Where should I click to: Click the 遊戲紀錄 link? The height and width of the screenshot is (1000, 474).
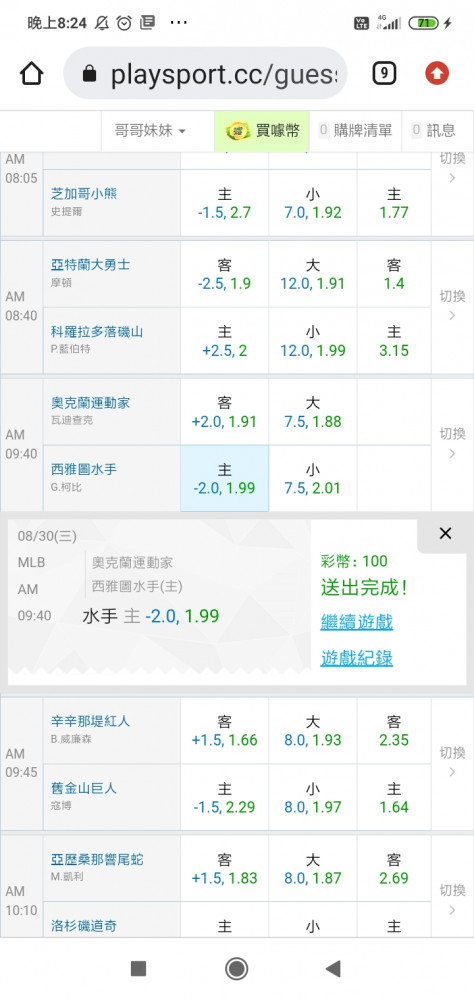[357, 658]
